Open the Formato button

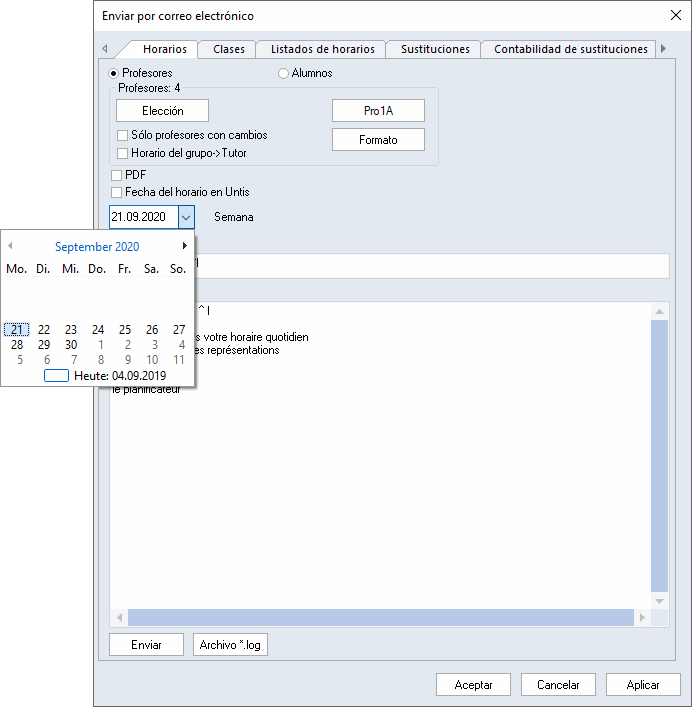tap(378, 140)
